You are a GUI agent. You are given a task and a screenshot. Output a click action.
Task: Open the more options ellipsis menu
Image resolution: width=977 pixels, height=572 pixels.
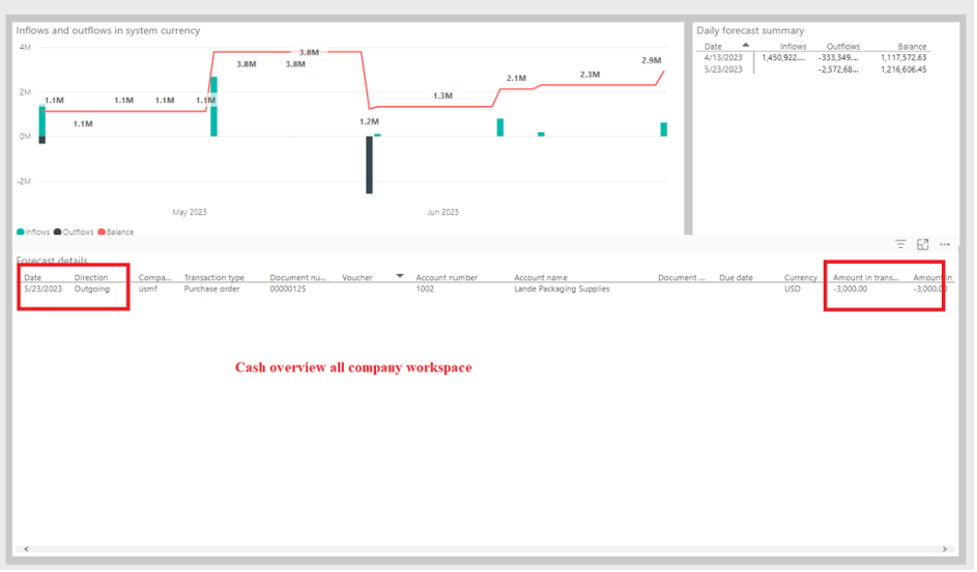point(945,244)
